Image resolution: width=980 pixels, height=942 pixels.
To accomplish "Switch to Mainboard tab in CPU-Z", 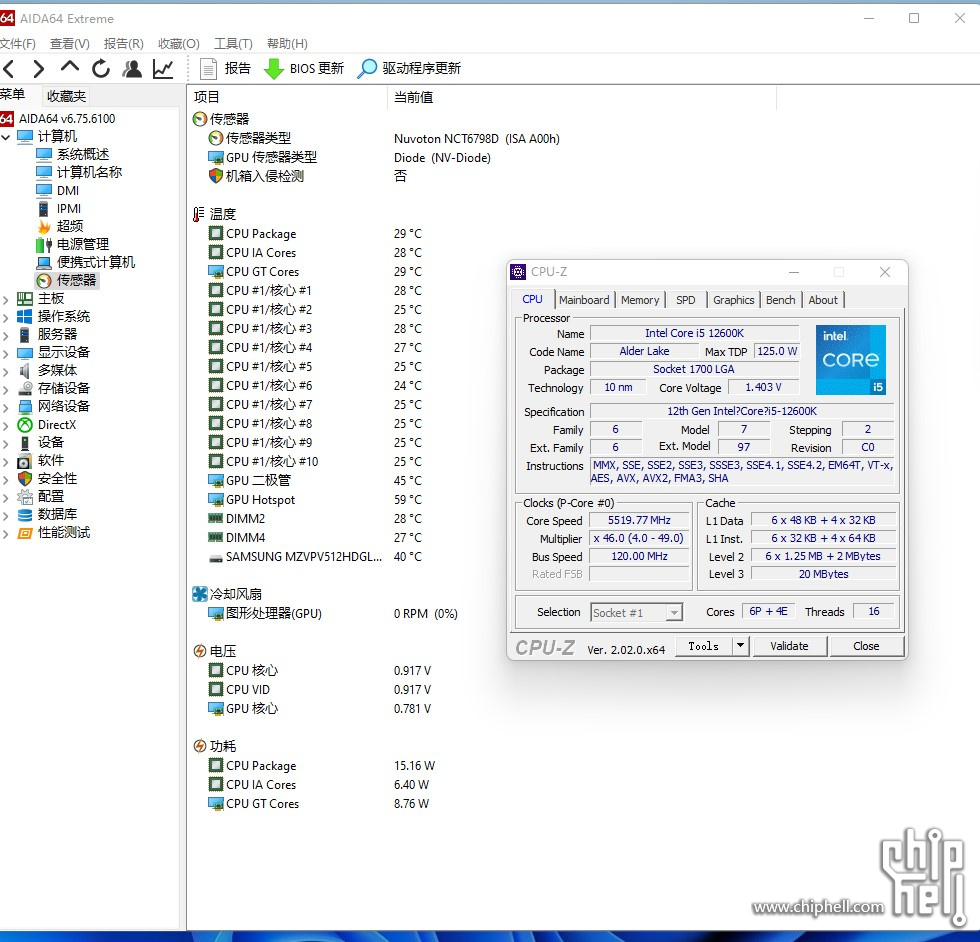I will tap(584, 300).
